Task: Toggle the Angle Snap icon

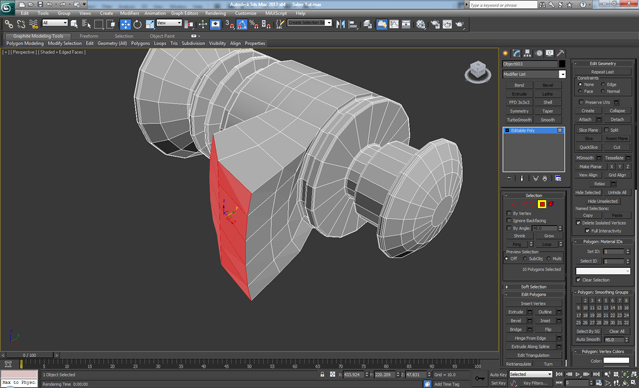Action: 242,24
